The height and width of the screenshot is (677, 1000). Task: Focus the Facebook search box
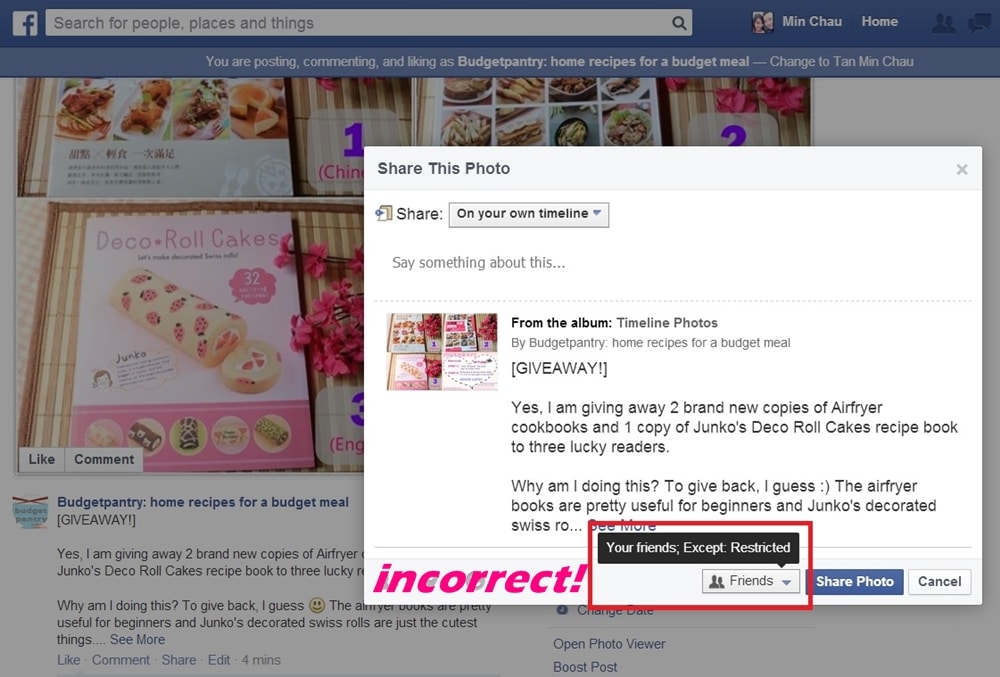[x=369, y=24]
